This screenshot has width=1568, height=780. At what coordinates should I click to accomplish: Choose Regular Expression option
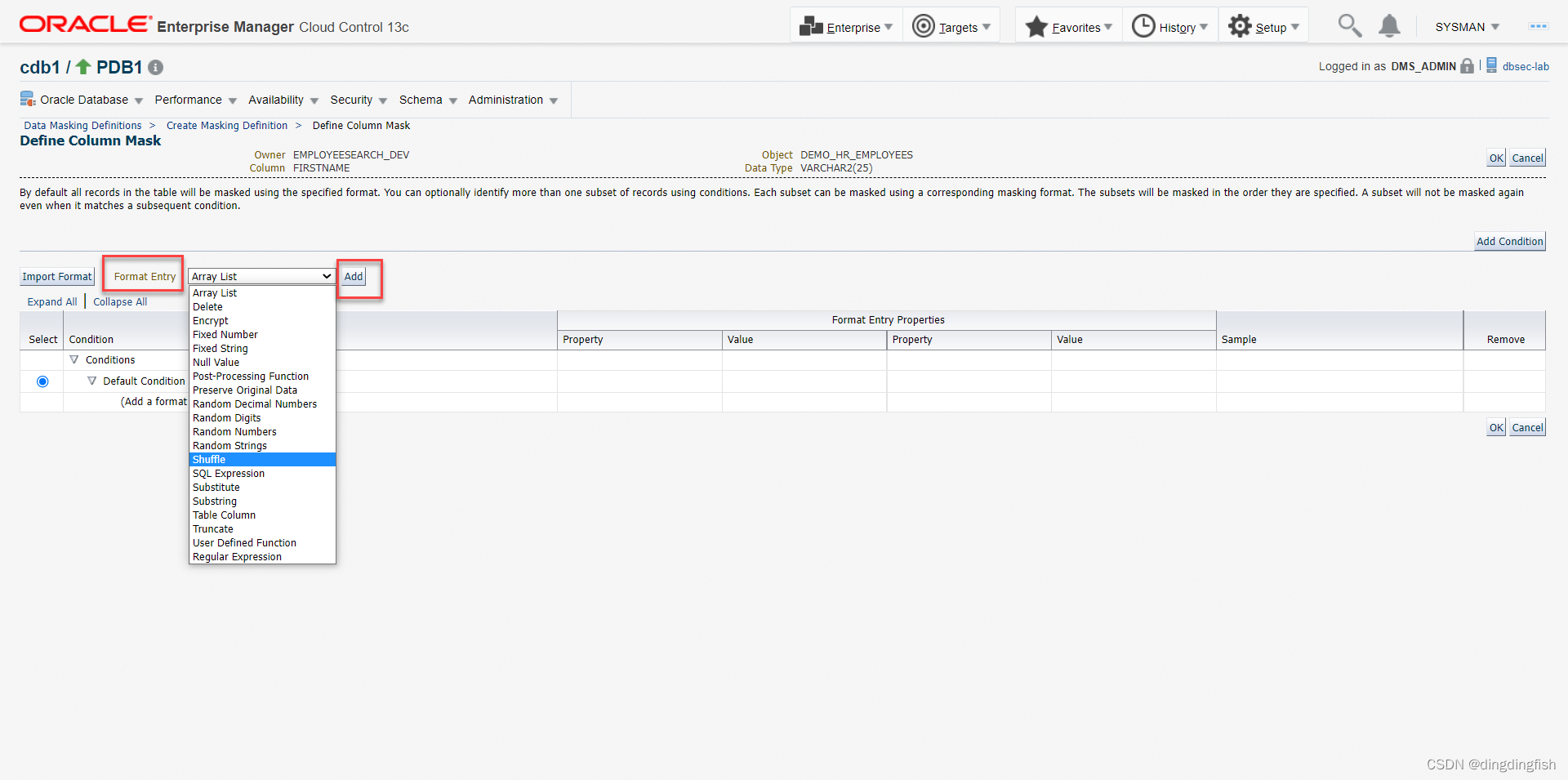click(x=262, y=557)
